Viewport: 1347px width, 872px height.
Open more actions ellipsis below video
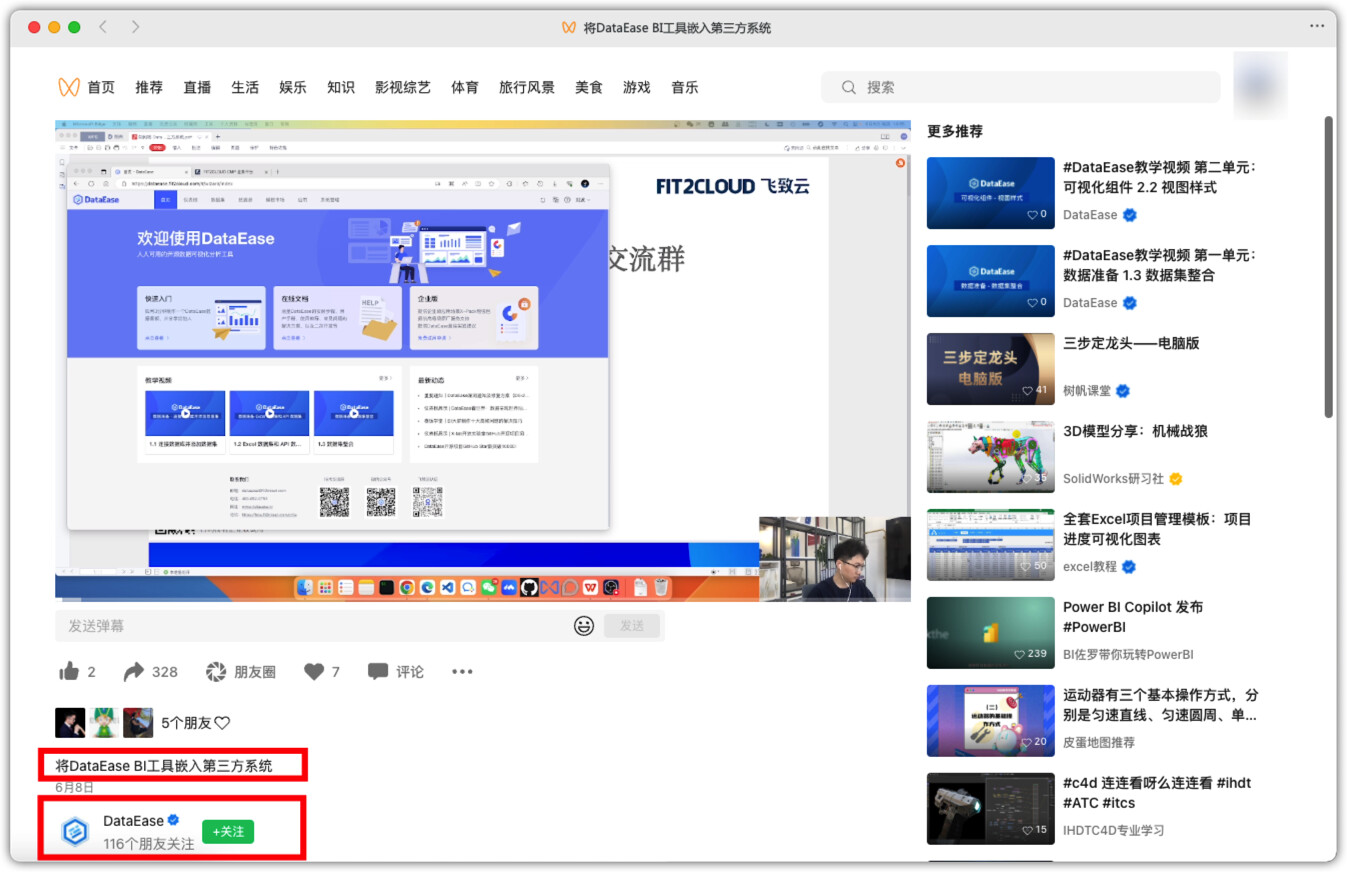click(x=462, y=671)
